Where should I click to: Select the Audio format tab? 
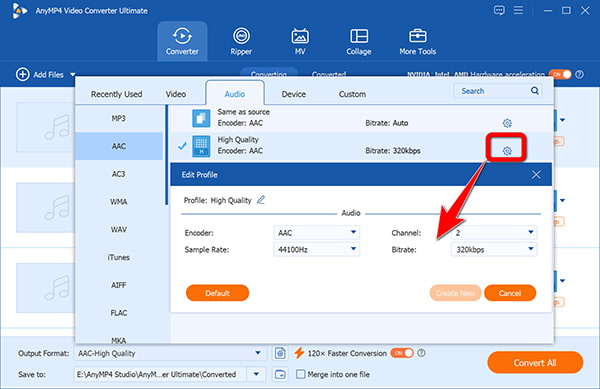coord(235,93)
